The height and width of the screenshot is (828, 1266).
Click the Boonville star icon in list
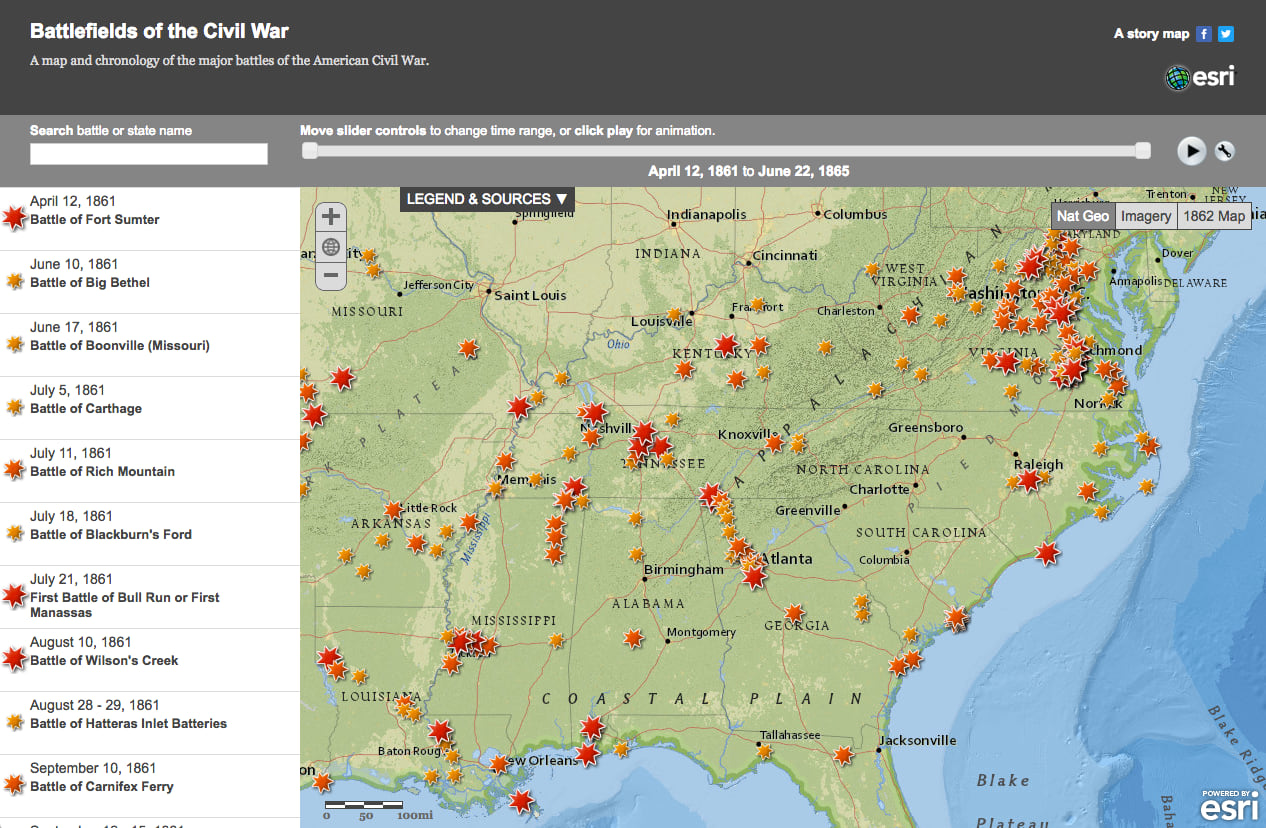coord(14,344)
